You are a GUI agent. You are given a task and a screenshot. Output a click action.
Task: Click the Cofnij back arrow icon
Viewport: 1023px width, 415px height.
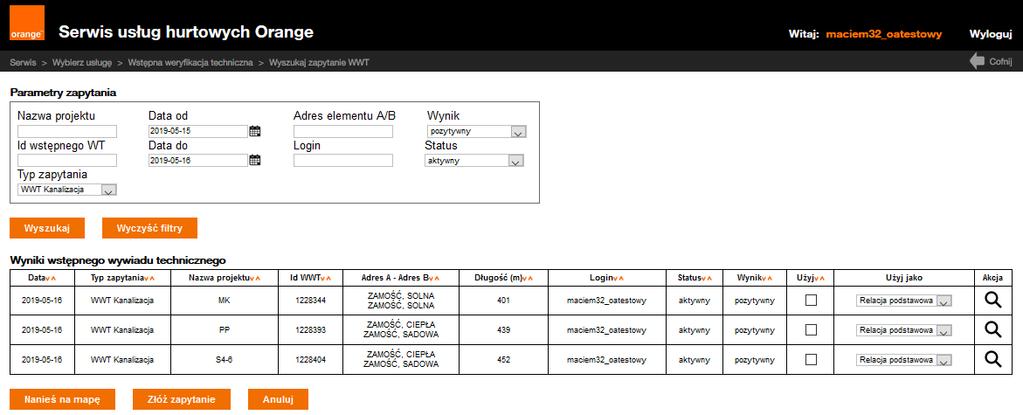click(x=977, y=62)
